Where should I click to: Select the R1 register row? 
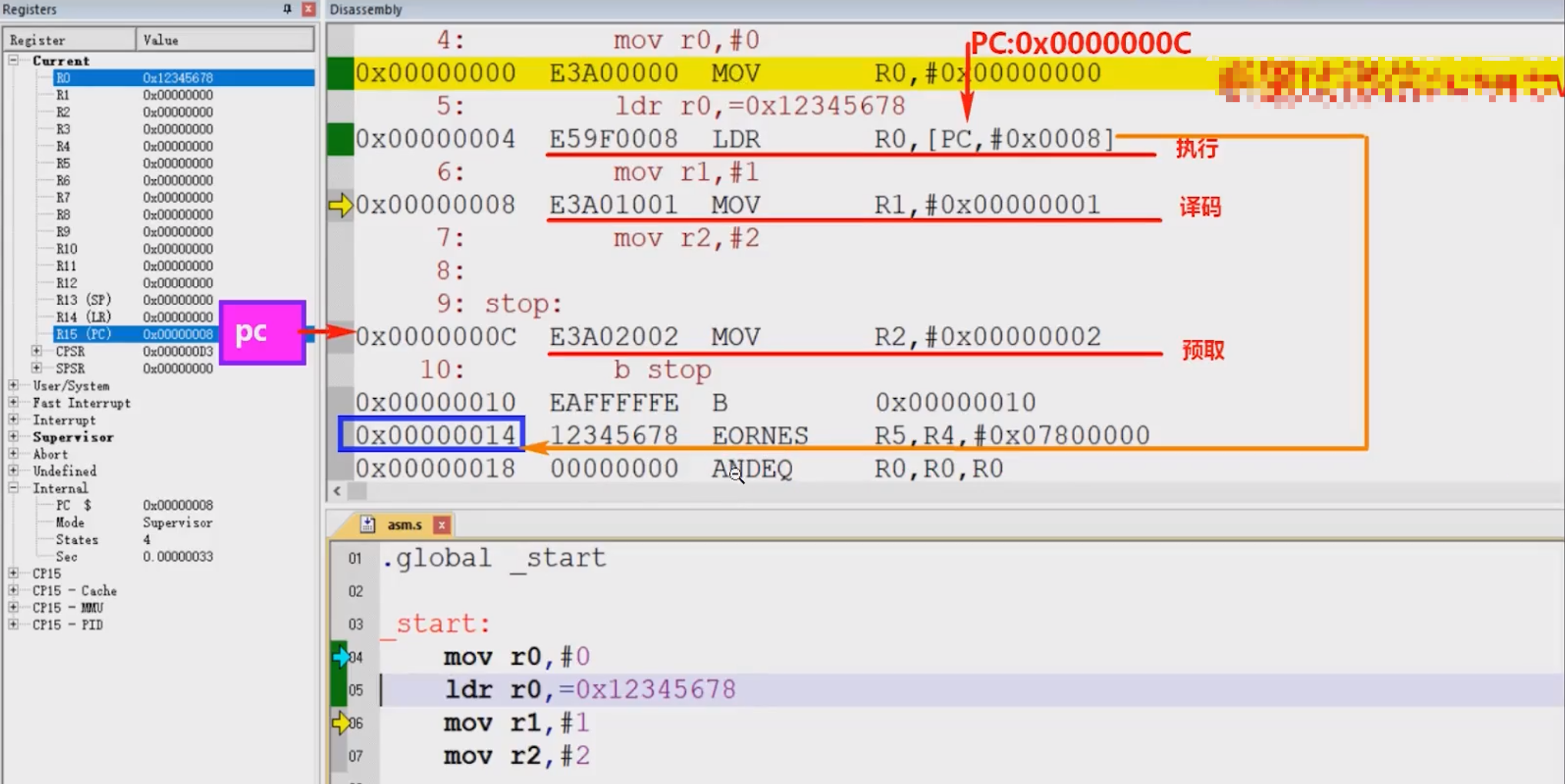point(184,95)
